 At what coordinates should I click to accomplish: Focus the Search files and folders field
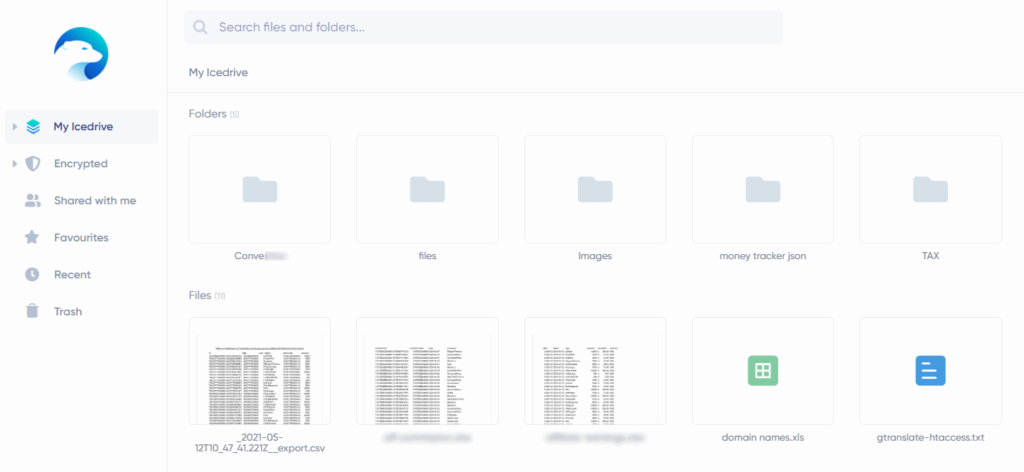[490, 27]
